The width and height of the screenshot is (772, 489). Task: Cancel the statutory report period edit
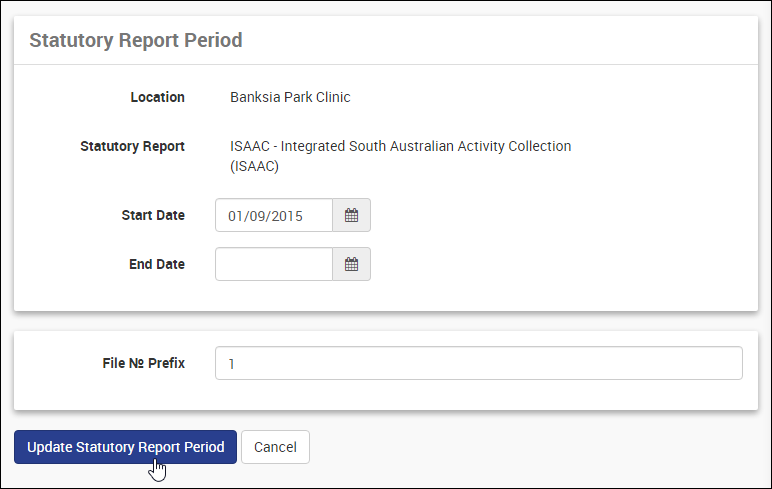coord(275,447)
